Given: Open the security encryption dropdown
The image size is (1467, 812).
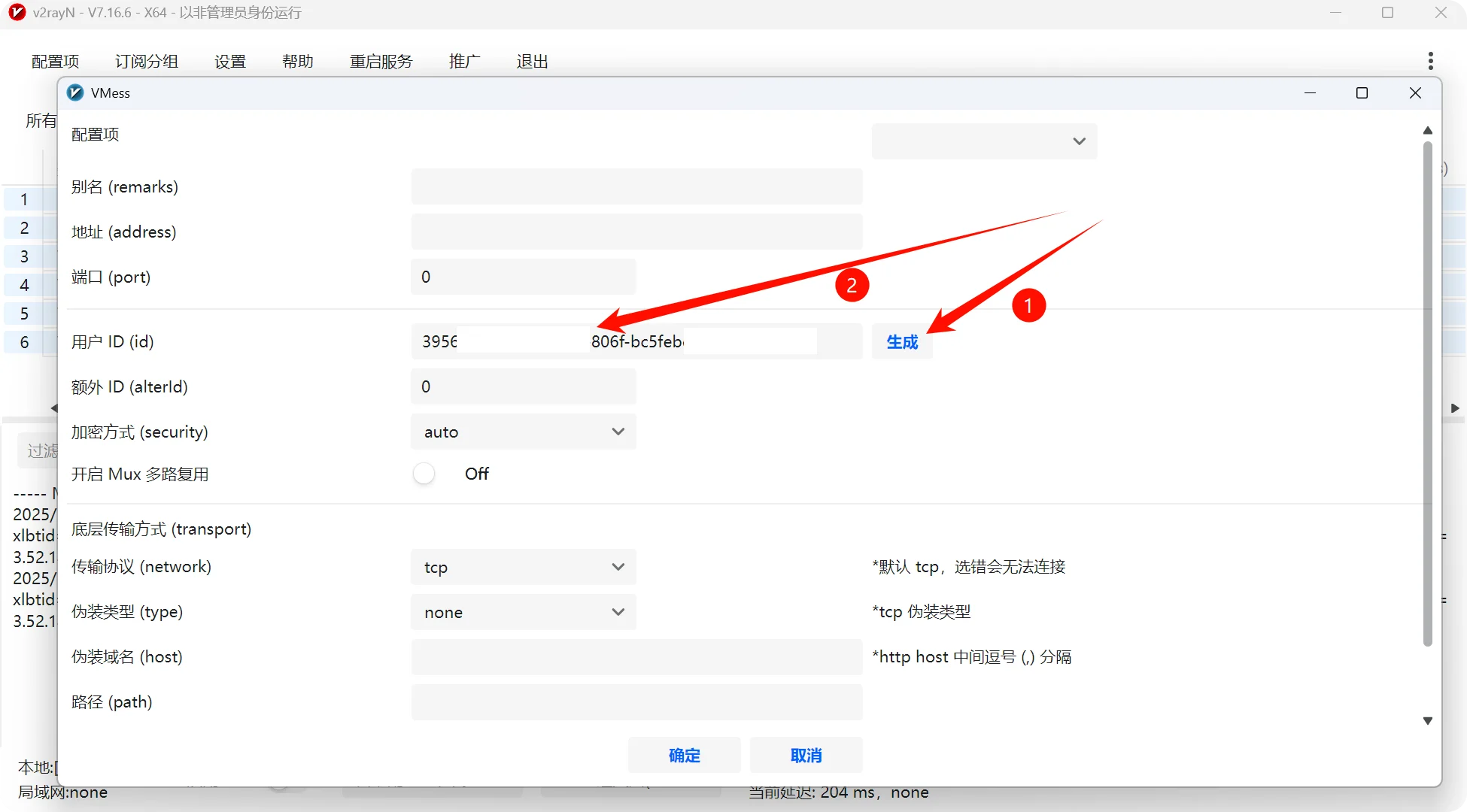Looking at the screenshot, I should 524,432.
